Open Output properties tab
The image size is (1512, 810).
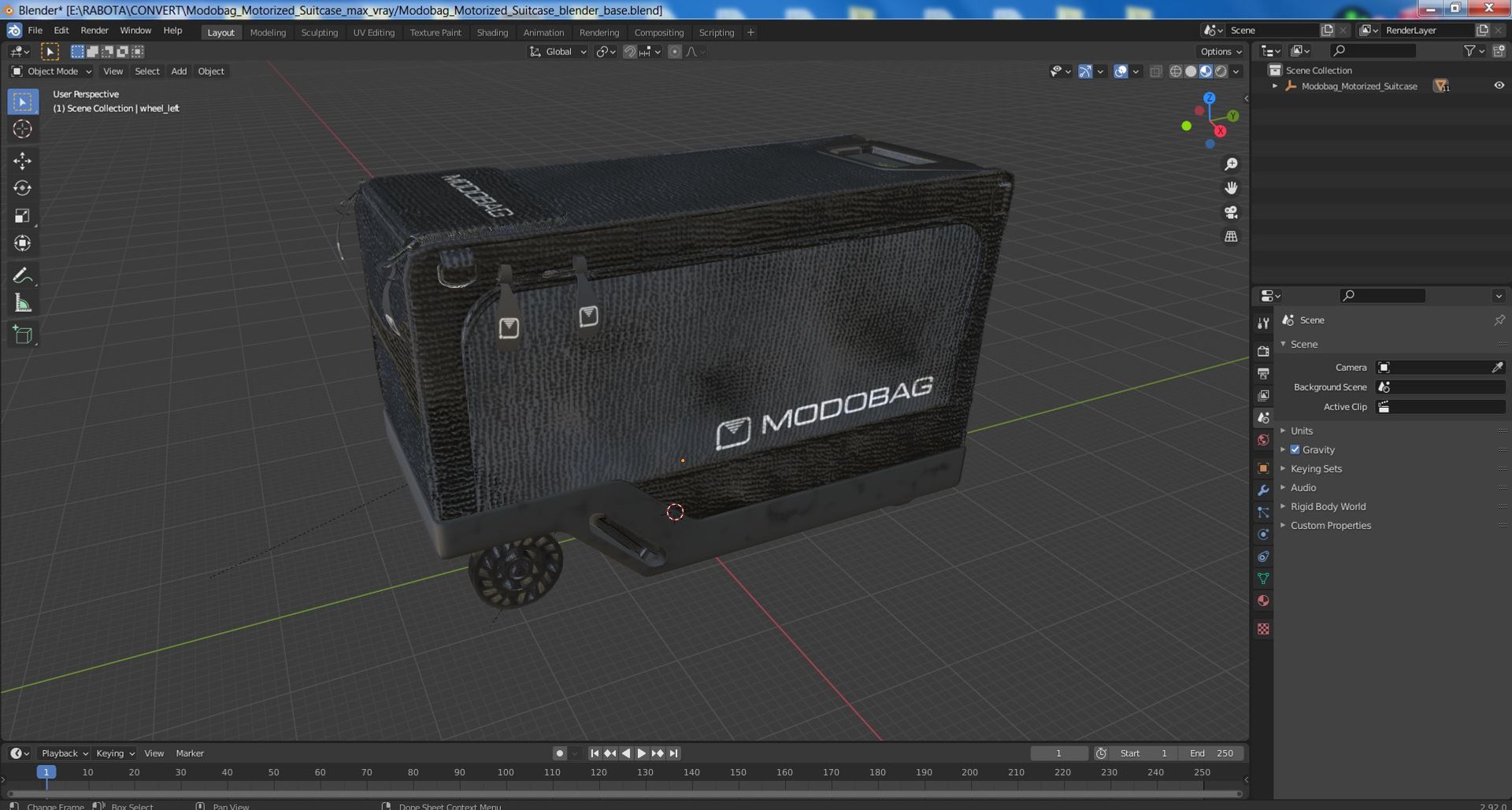1263,373
